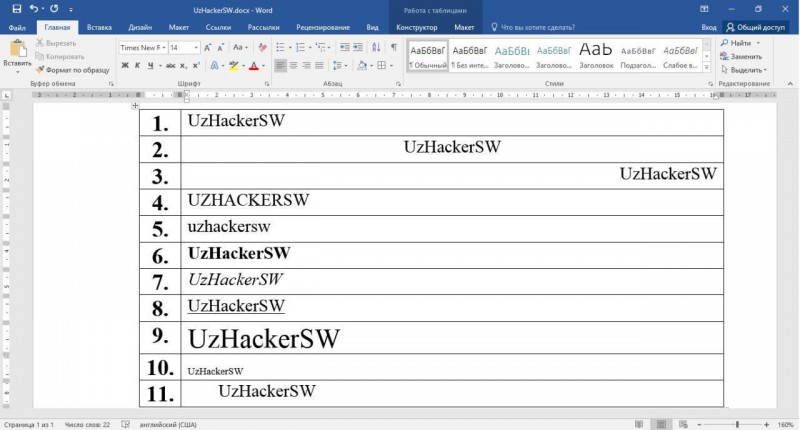
Task: Click the Redo arrow icon
Action: (54, 9)
